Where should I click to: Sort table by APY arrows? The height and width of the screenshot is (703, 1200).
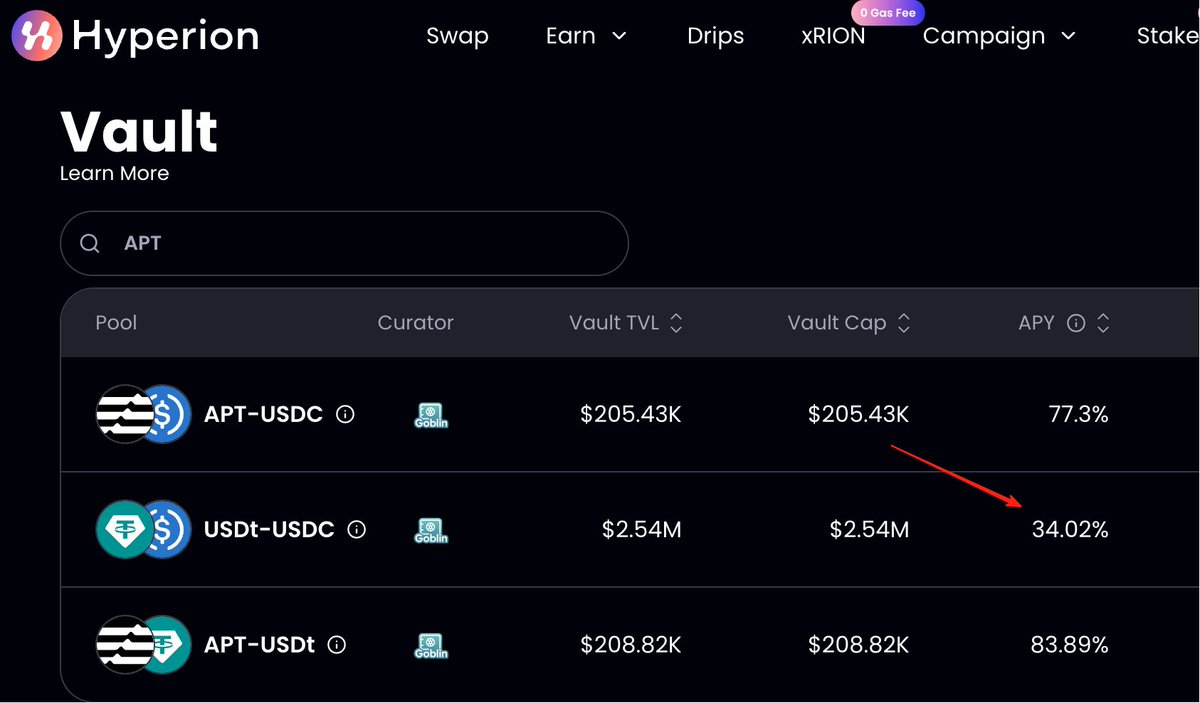[x=1103, y=323]
